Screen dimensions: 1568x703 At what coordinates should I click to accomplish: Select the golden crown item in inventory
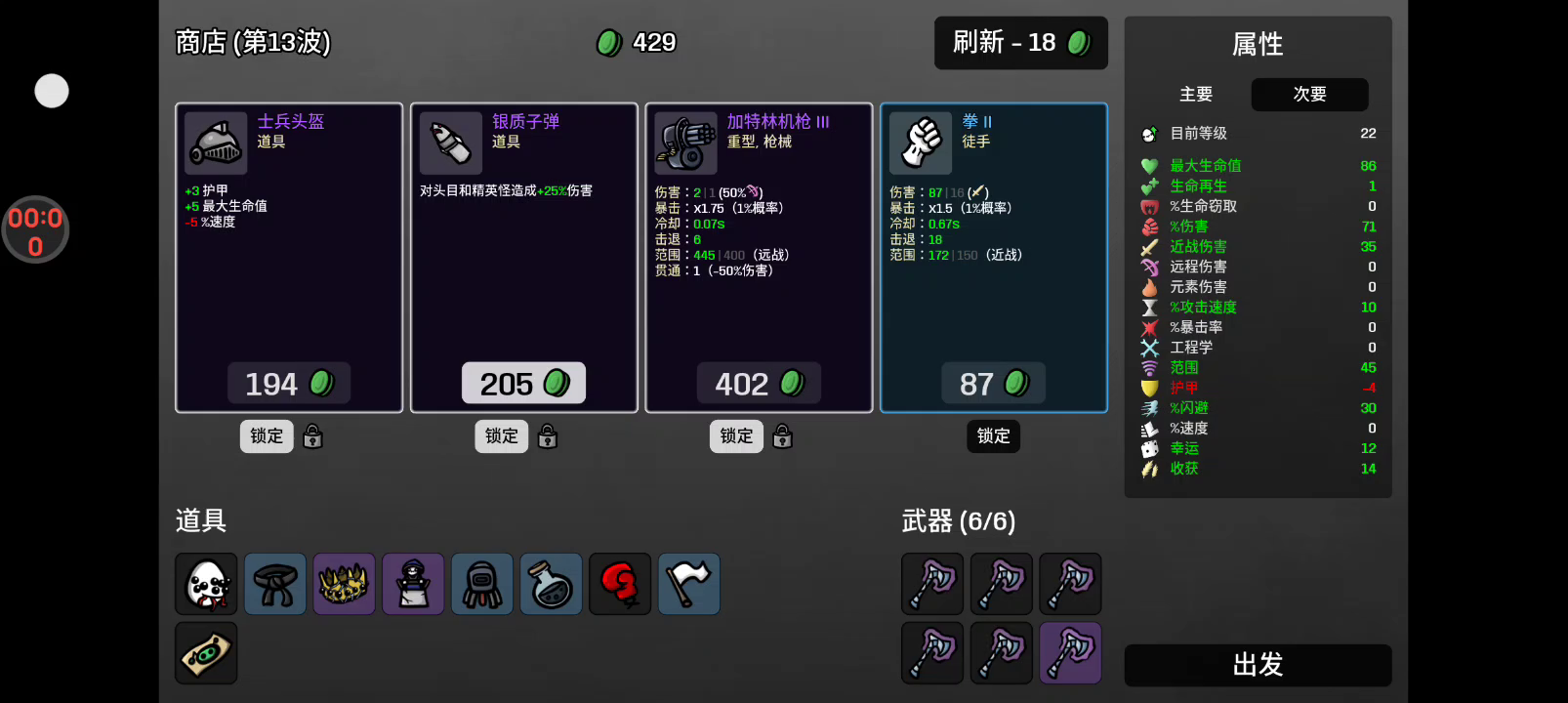(344, 584)
